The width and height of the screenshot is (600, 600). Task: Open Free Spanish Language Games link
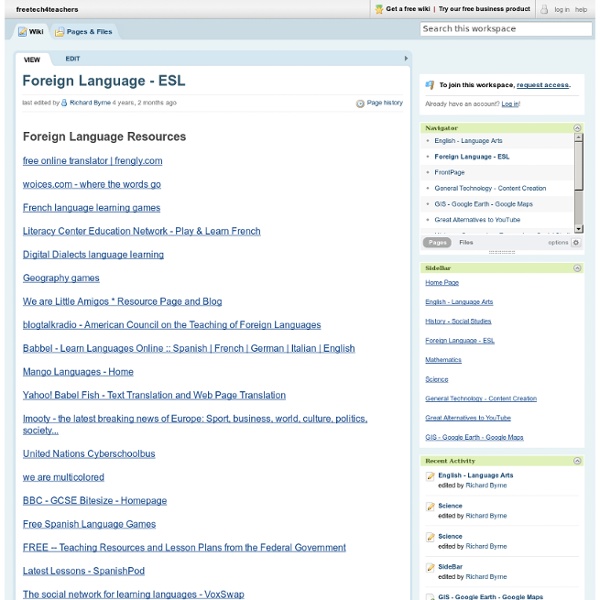(89, 524)
